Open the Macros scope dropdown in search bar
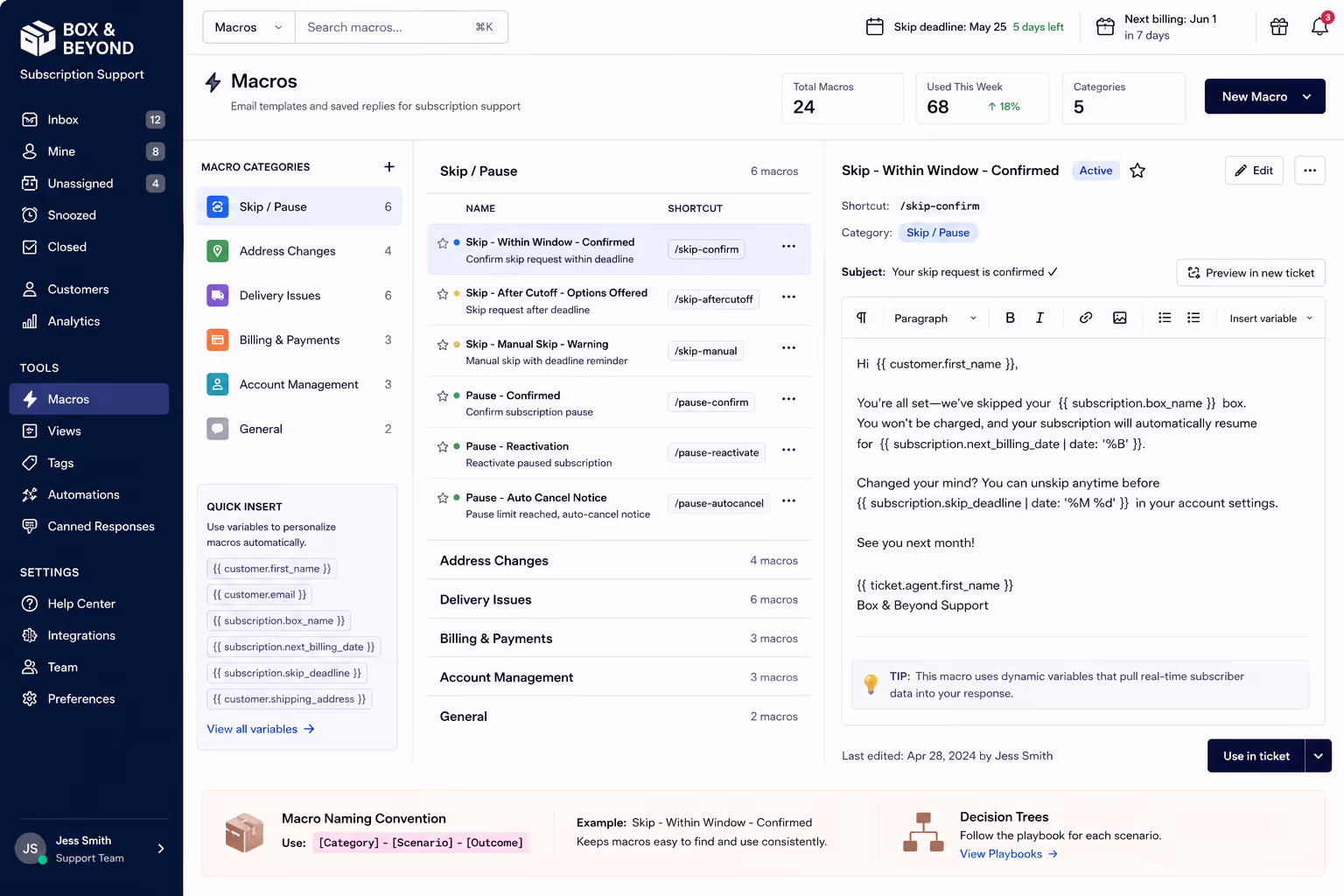Viewport: 1344px width, 896px height. click(248, 27)
